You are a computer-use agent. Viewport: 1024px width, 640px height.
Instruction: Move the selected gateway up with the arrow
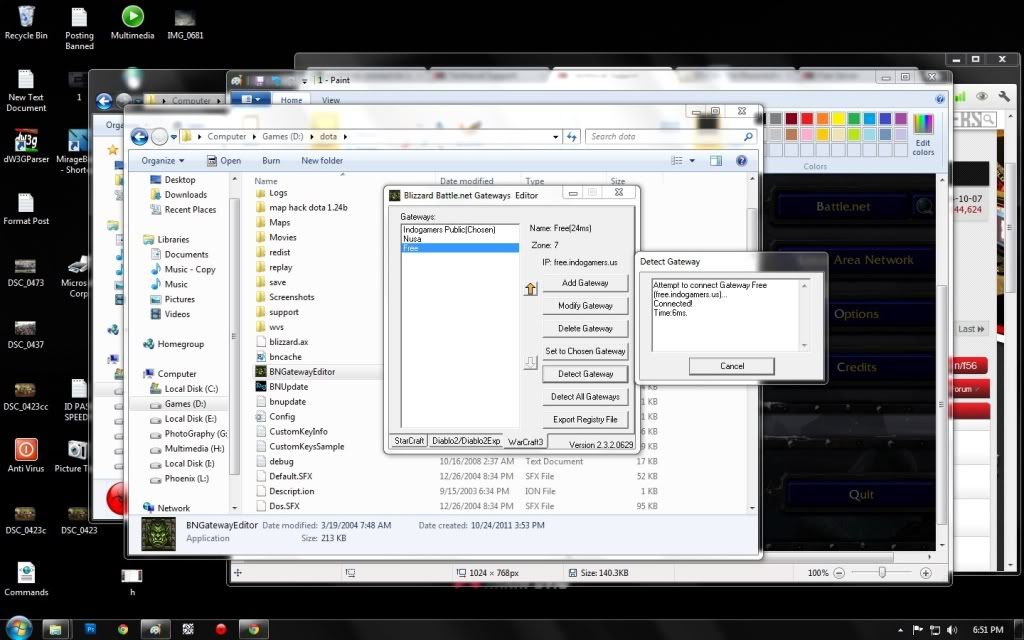point(530,288)
